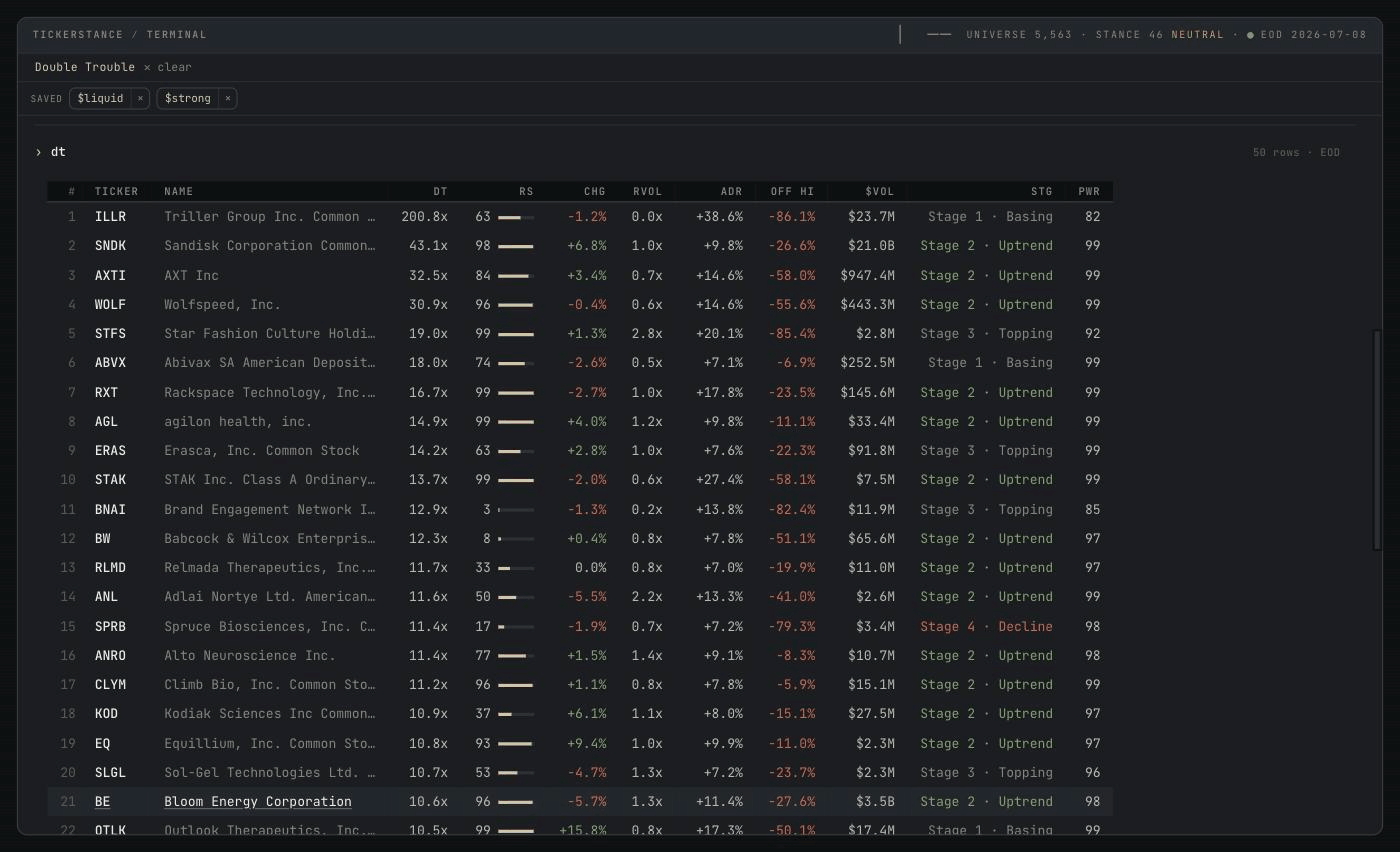Select the ERAS ticker
Viewport: 1400px width, 852px height.
[x=110, y=450]
